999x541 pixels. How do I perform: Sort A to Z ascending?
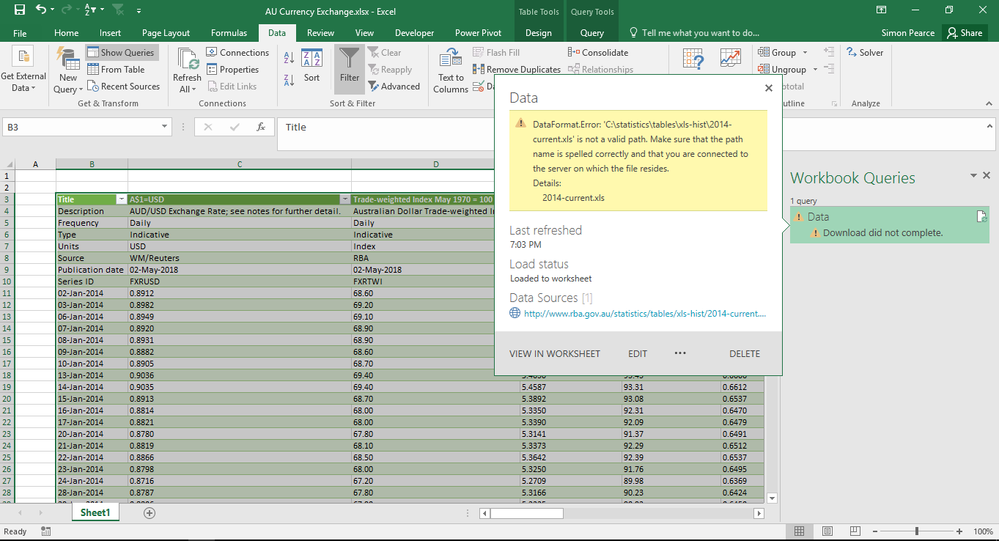pyautogui.click(x=289, y=58)
